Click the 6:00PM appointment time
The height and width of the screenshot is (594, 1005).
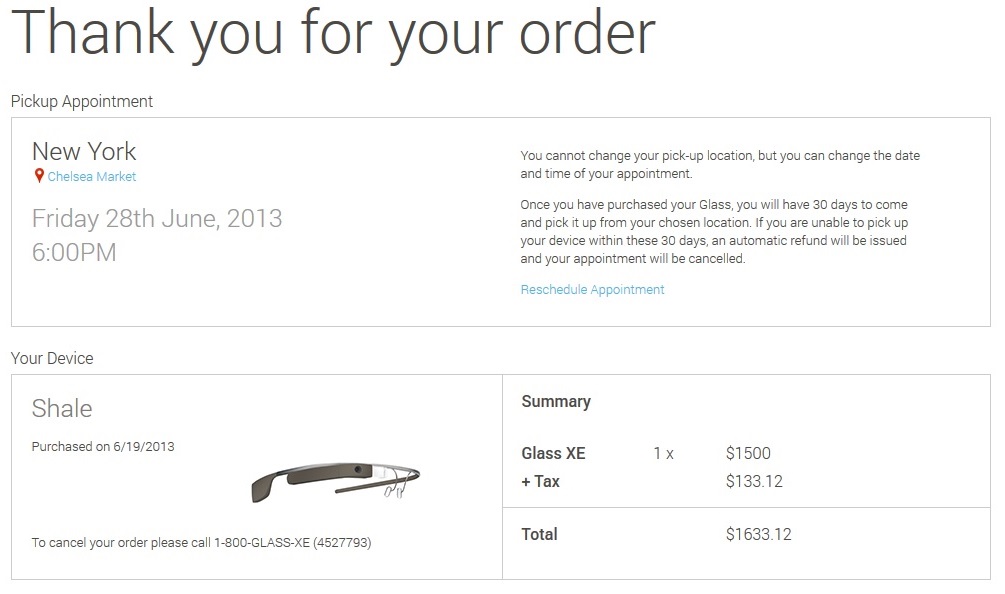pos(74,253)
